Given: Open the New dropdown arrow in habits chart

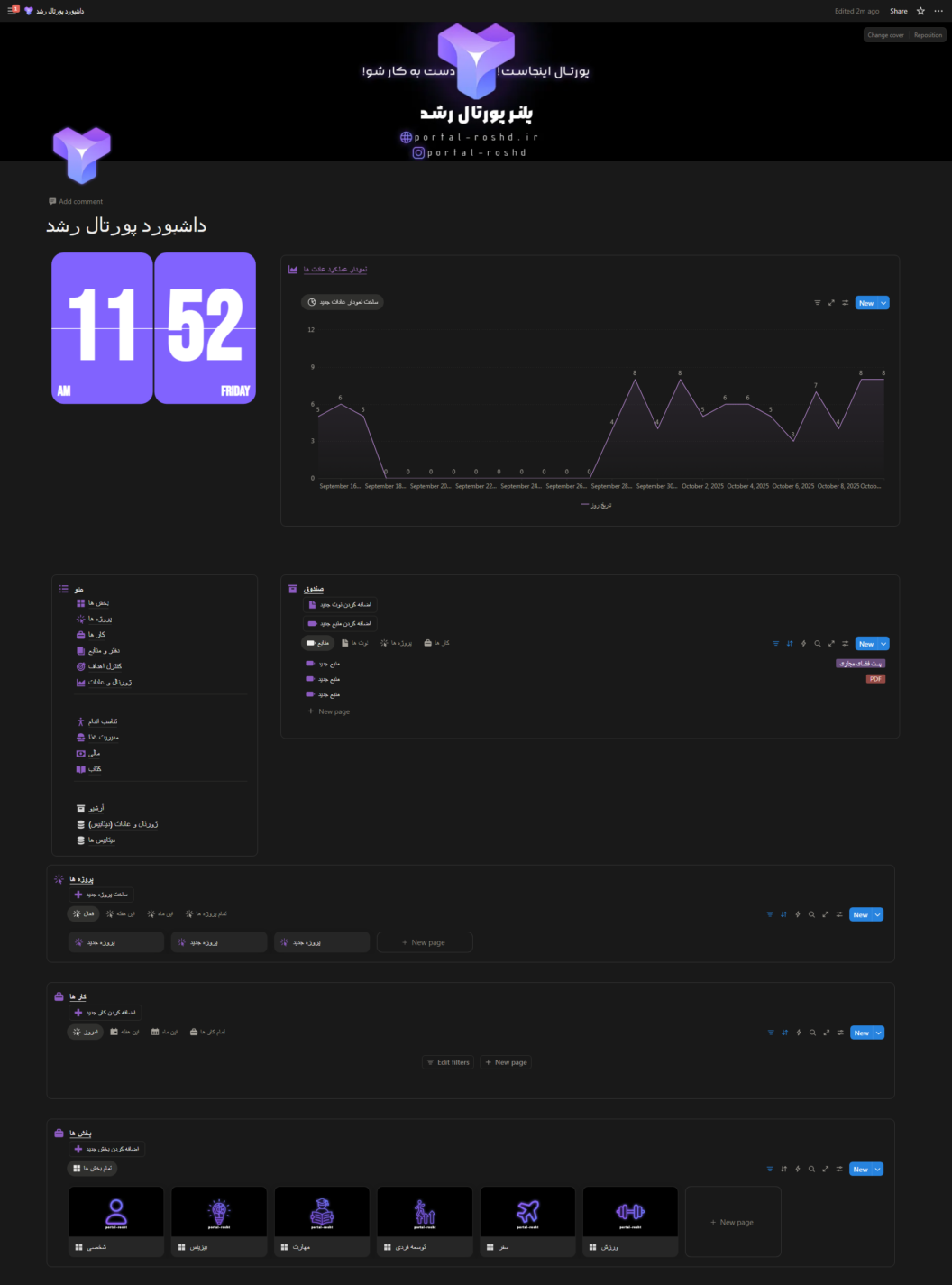Looking at the screenshot, I should tap(884, 303).
